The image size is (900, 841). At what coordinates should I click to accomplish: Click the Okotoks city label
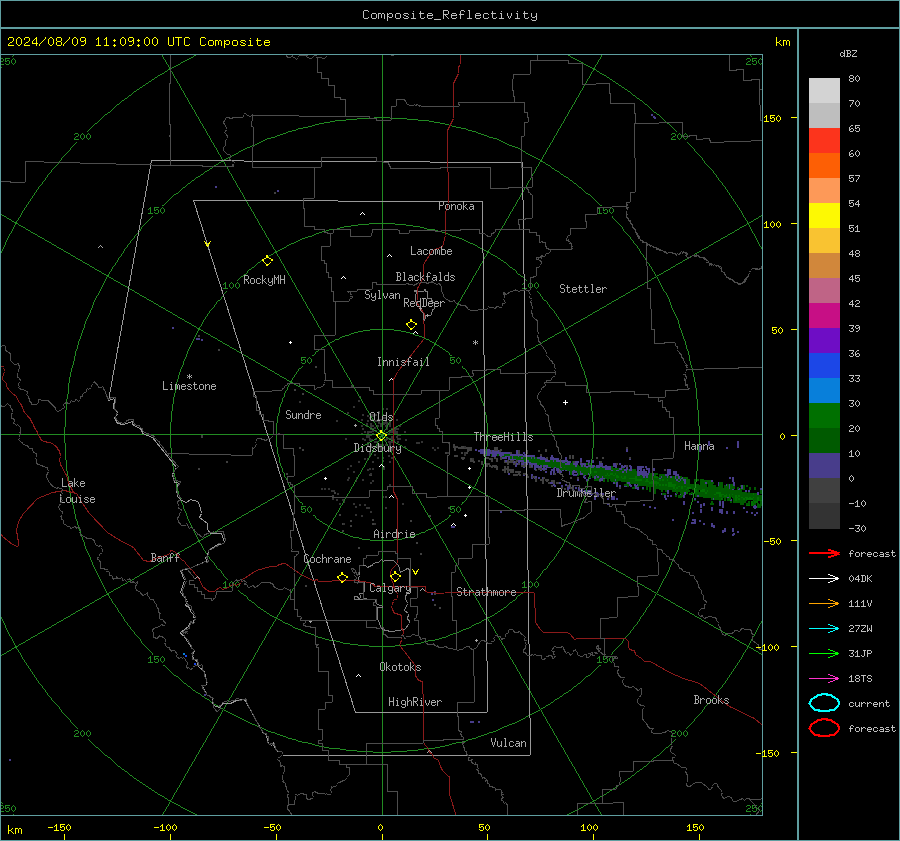(400, 666)
